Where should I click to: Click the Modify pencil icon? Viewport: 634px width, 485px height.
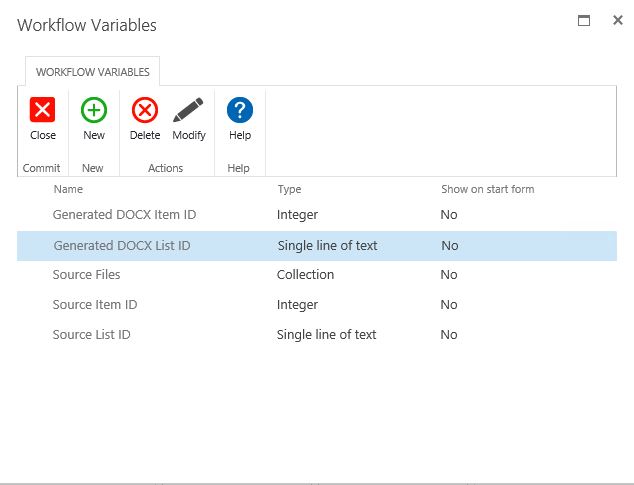188,110
